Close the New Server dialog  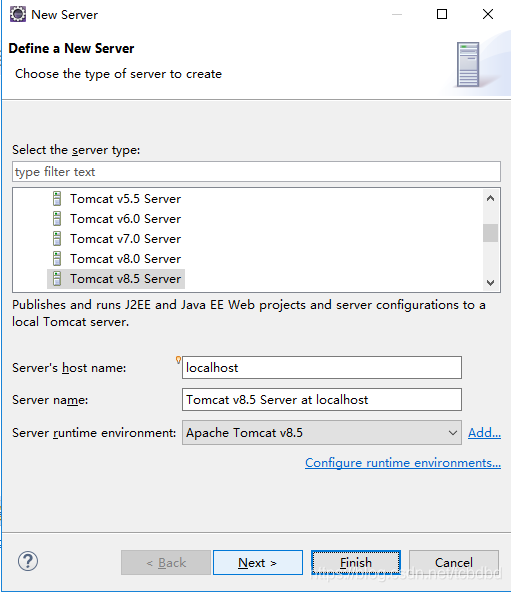pos(488,14)
